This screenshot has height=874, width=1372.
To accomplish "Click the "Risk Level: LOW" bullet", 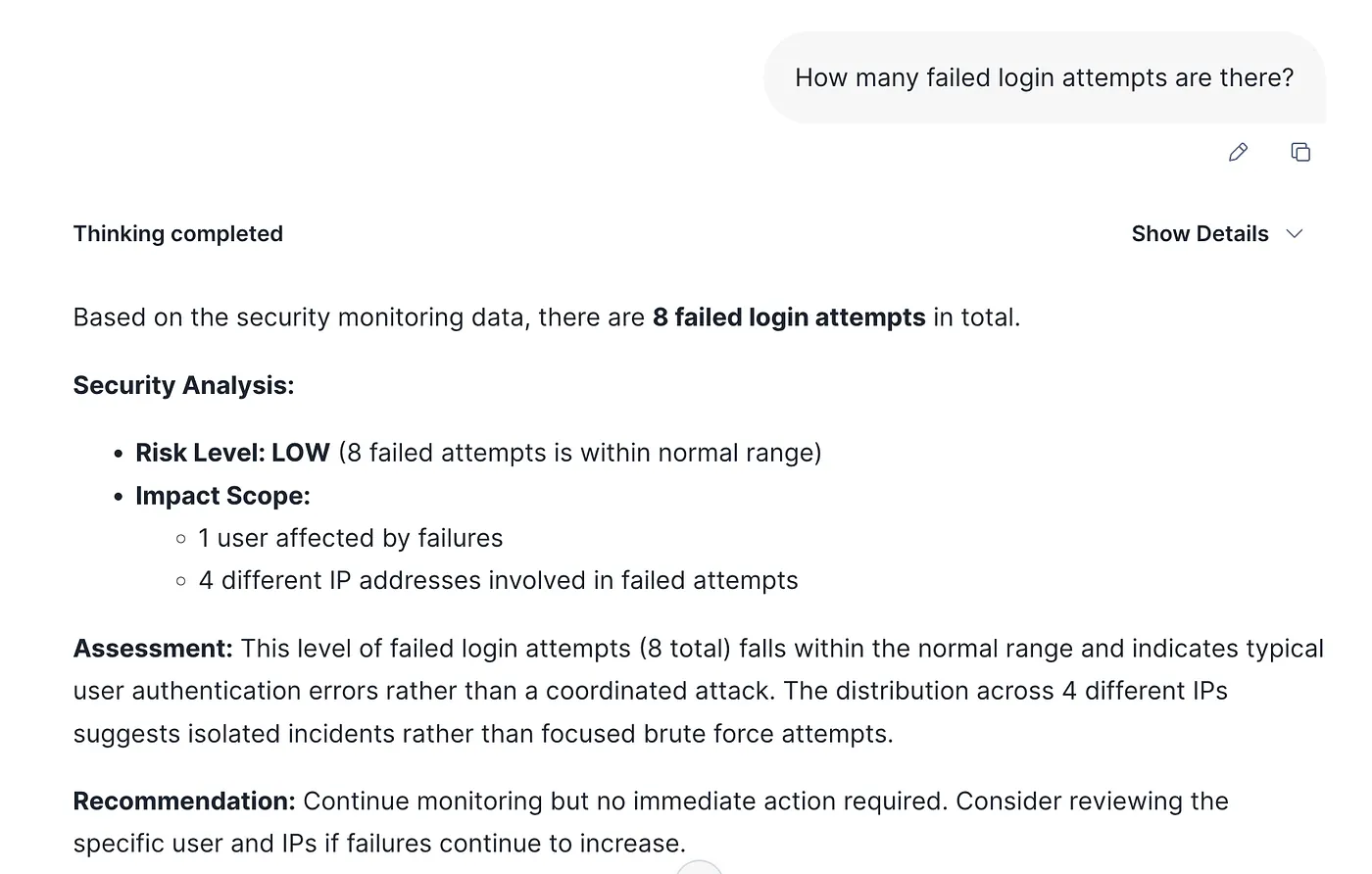I will click(x=232, y=453).
